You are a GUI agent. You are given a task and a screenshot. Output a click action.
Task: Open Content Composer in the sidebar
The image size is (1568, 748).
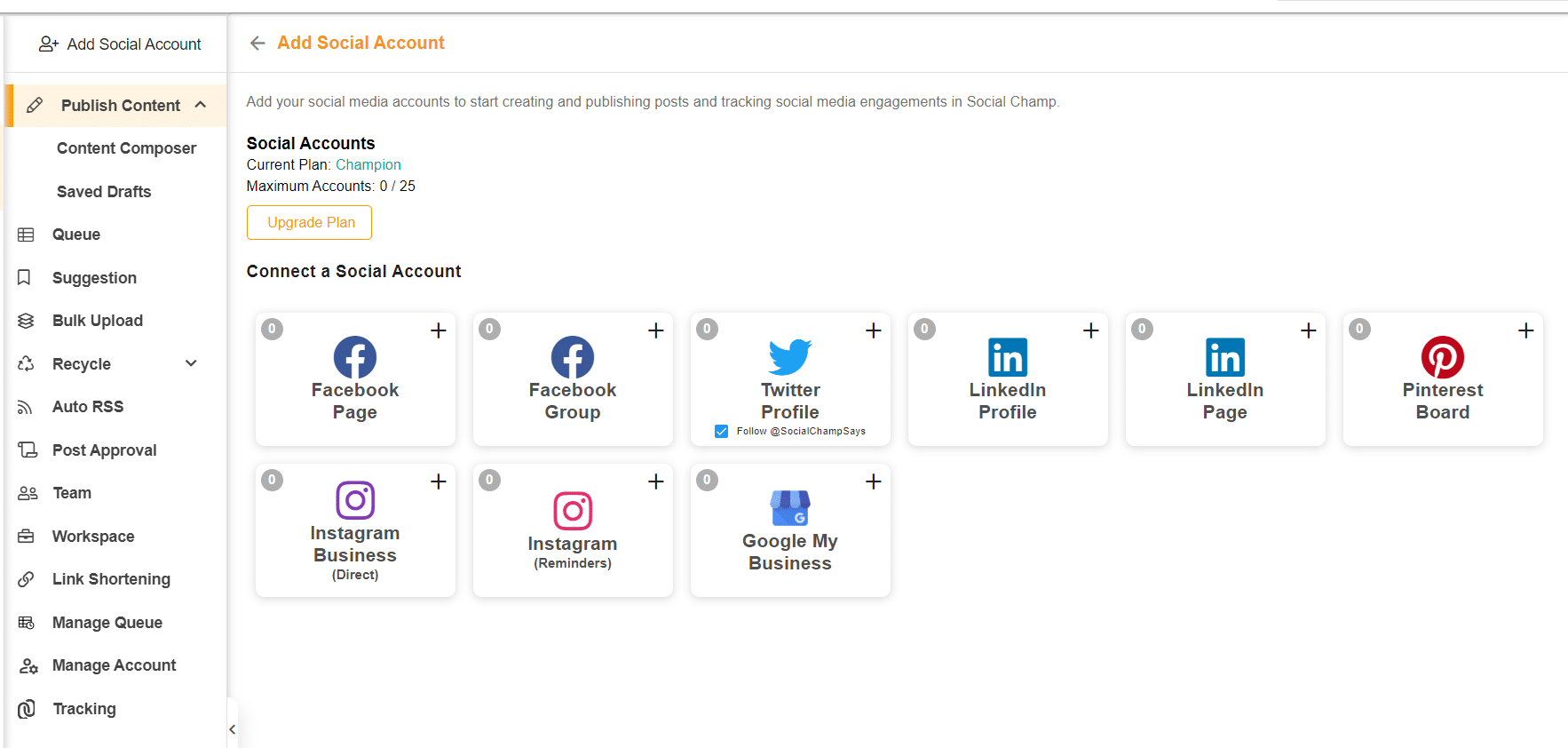pyautogui.click(x=126, y=148)
